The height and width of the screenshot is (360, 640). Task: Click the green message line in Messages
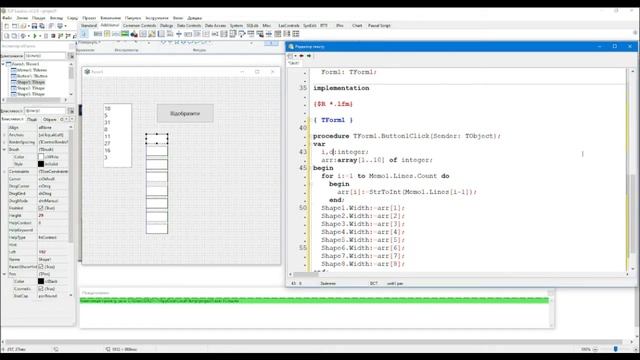point(314,301)
